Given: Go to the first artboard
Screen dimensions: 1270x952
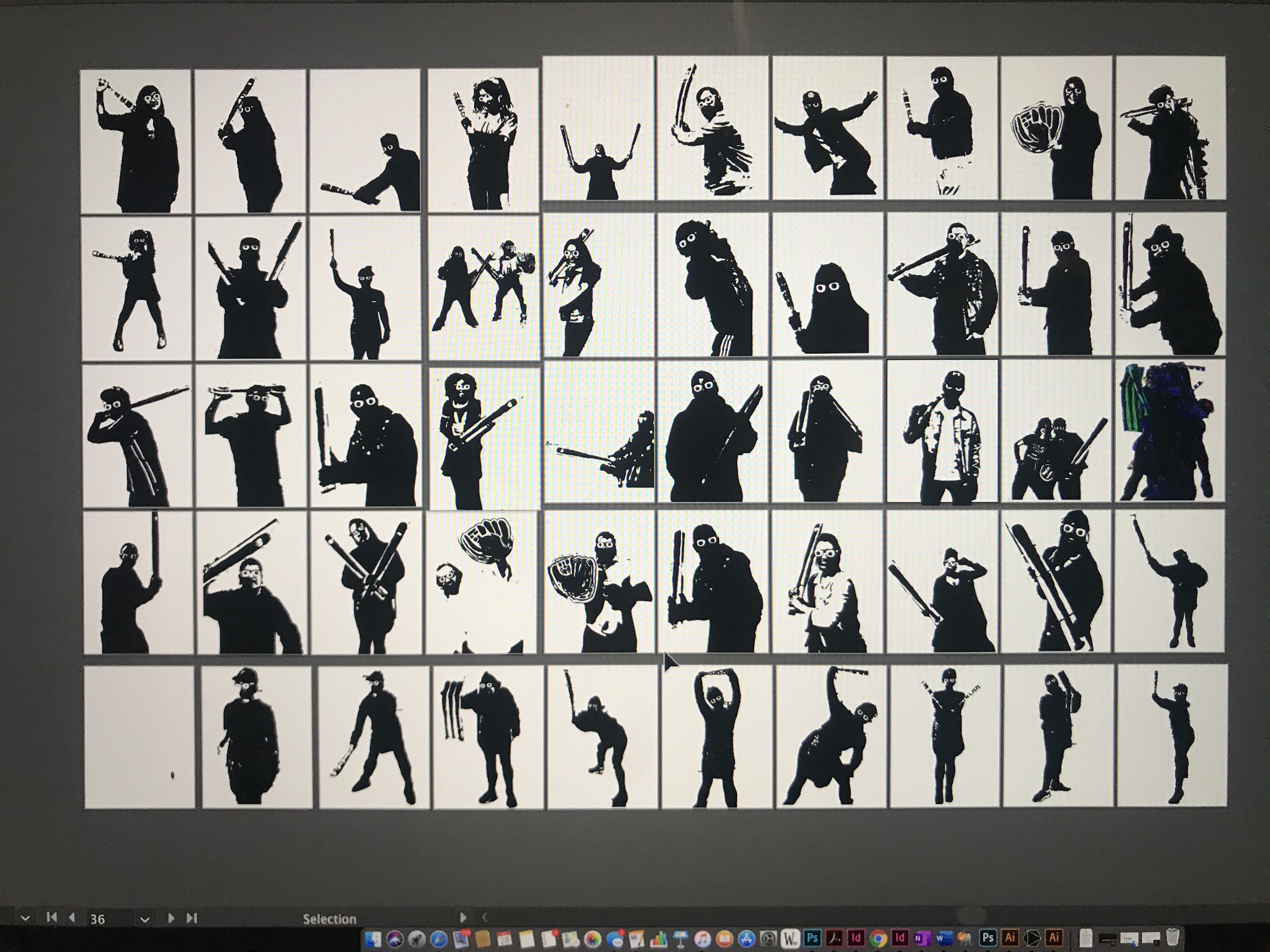Looking at the screenshot, I should point(52,917).
